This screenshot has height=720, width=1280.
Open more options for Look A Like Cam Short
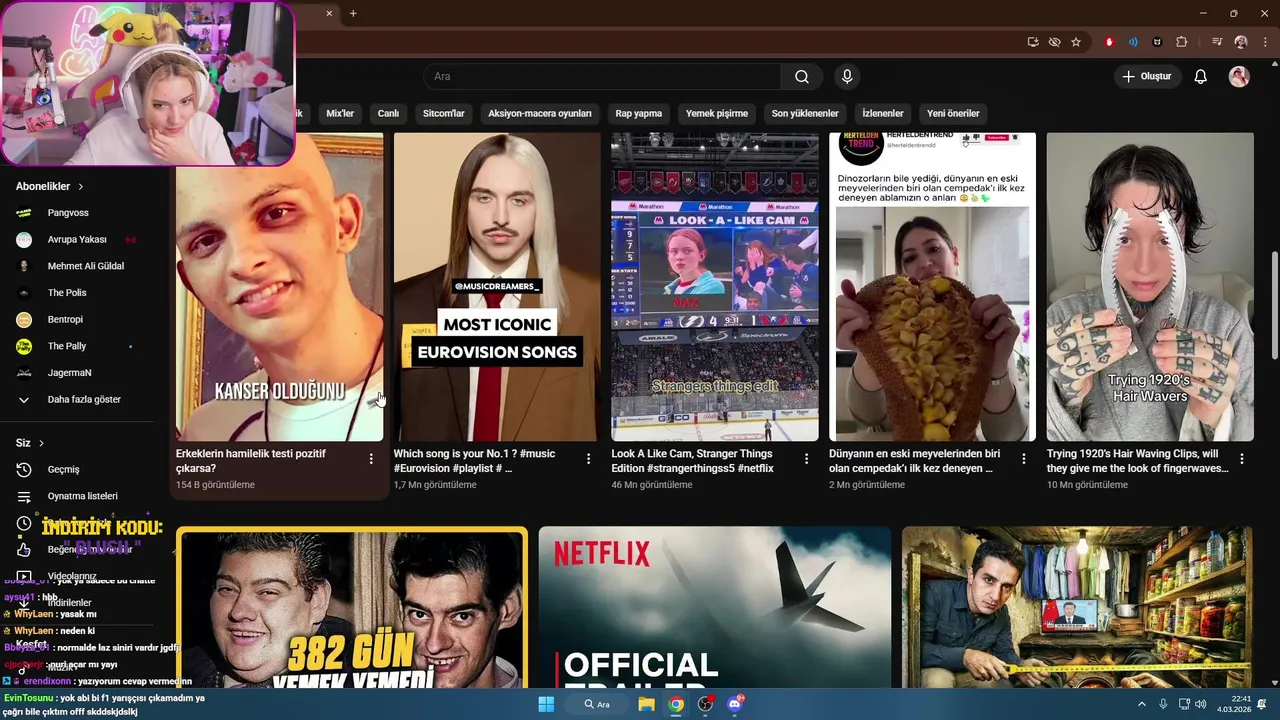[806, 459]
